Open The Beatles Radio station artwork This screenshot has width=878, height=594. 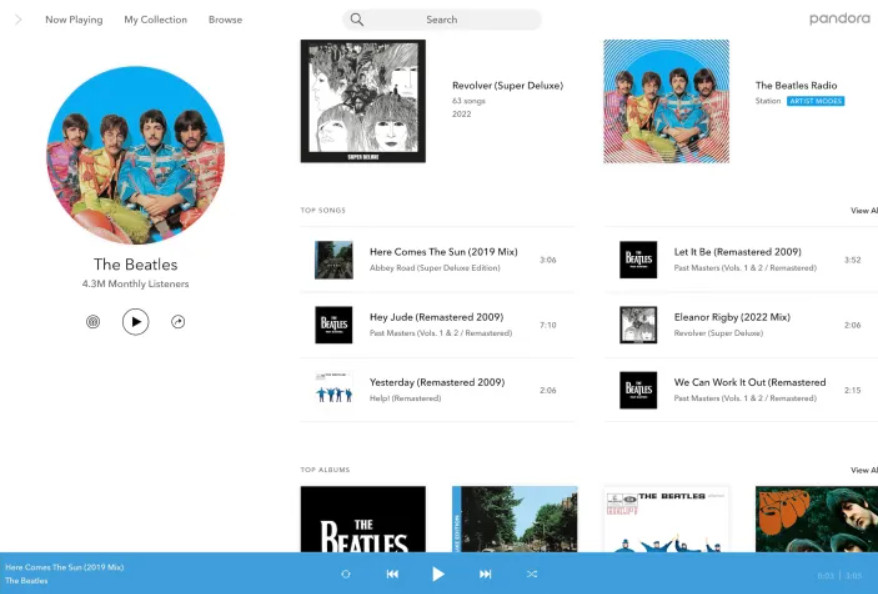tap(666, 101)
